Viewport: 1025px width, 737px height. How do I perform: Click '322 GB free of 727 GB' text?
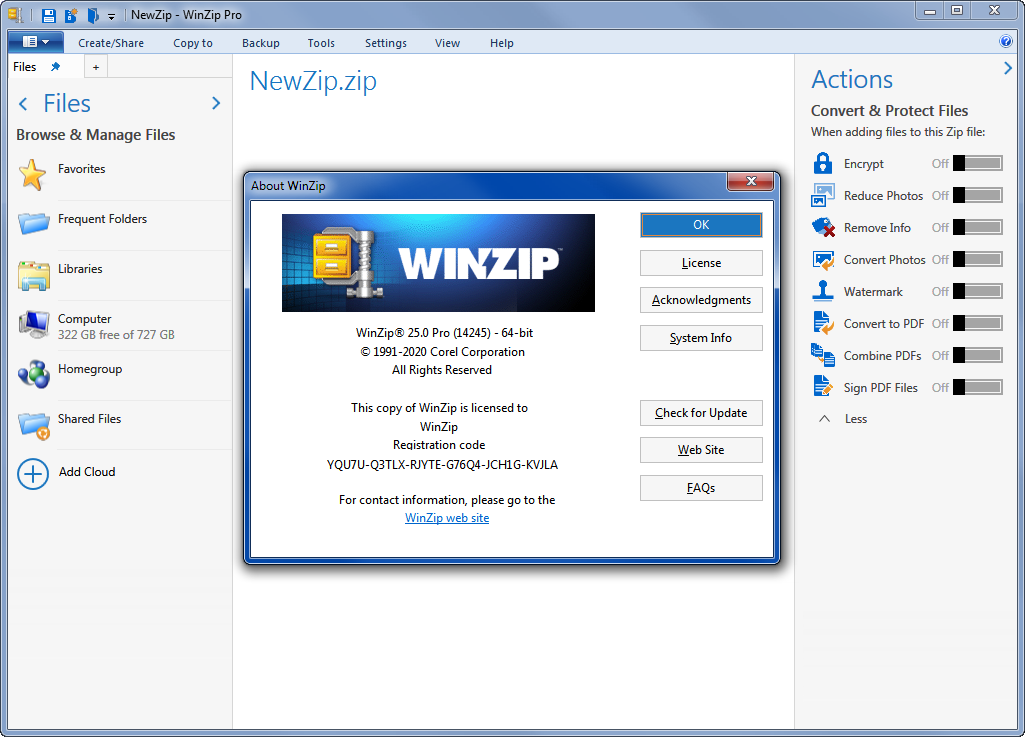coord(116,335)
